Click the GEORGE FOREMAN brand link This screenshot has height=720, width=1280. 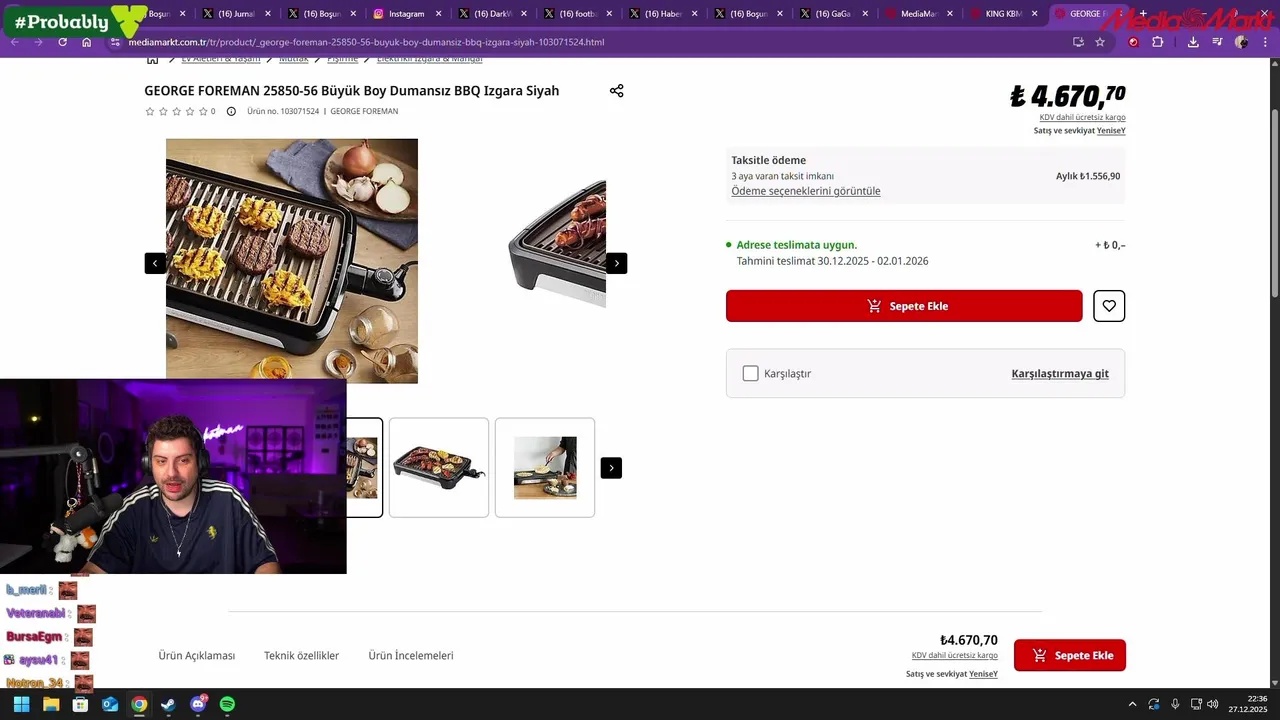click(x=364, y=111)
